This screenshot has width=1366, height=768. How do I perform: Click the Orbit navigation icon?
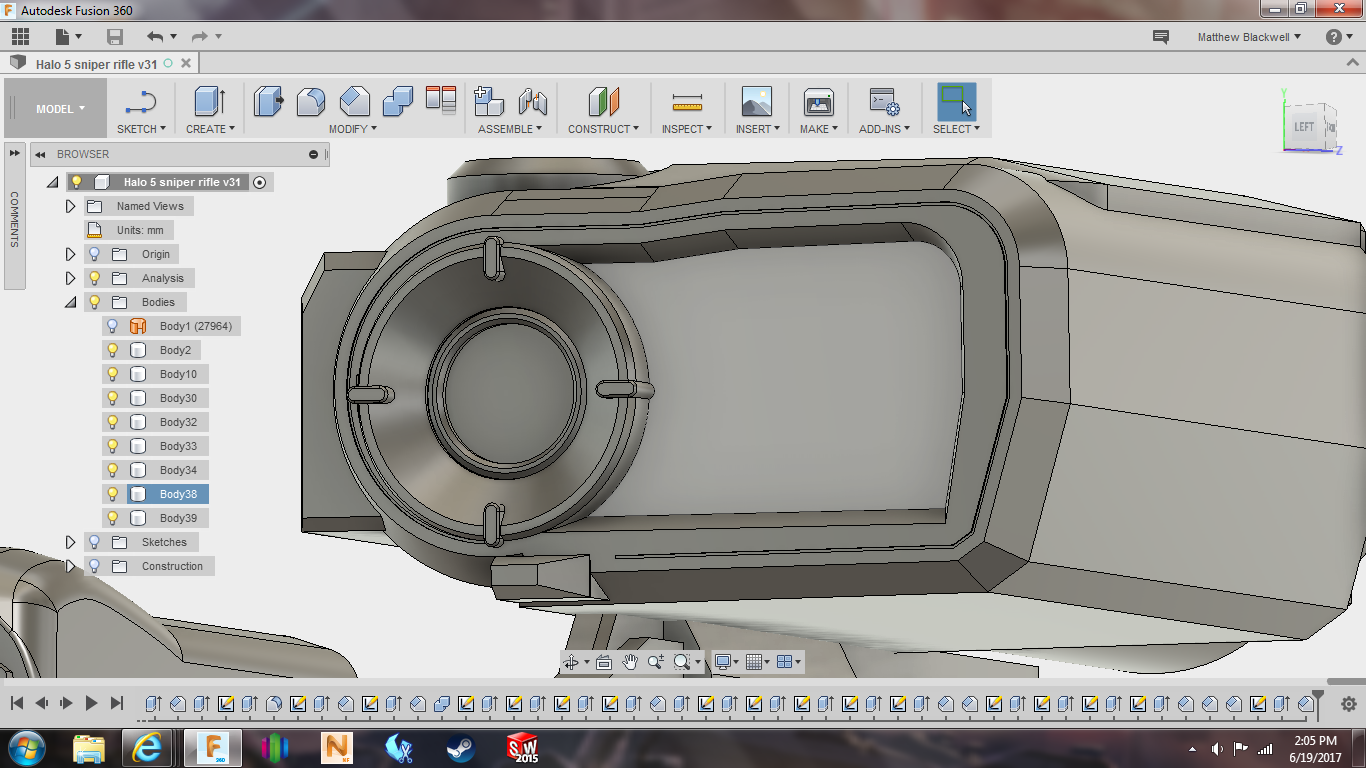pyautogui.click(x=571, y=662)
